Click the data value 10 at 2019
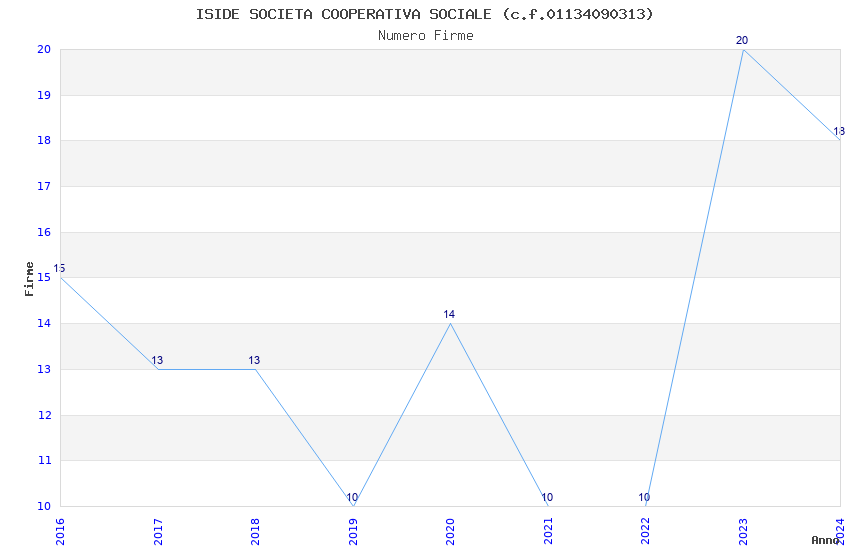This screenshot has width=850, height=550. tap(352, 497)
